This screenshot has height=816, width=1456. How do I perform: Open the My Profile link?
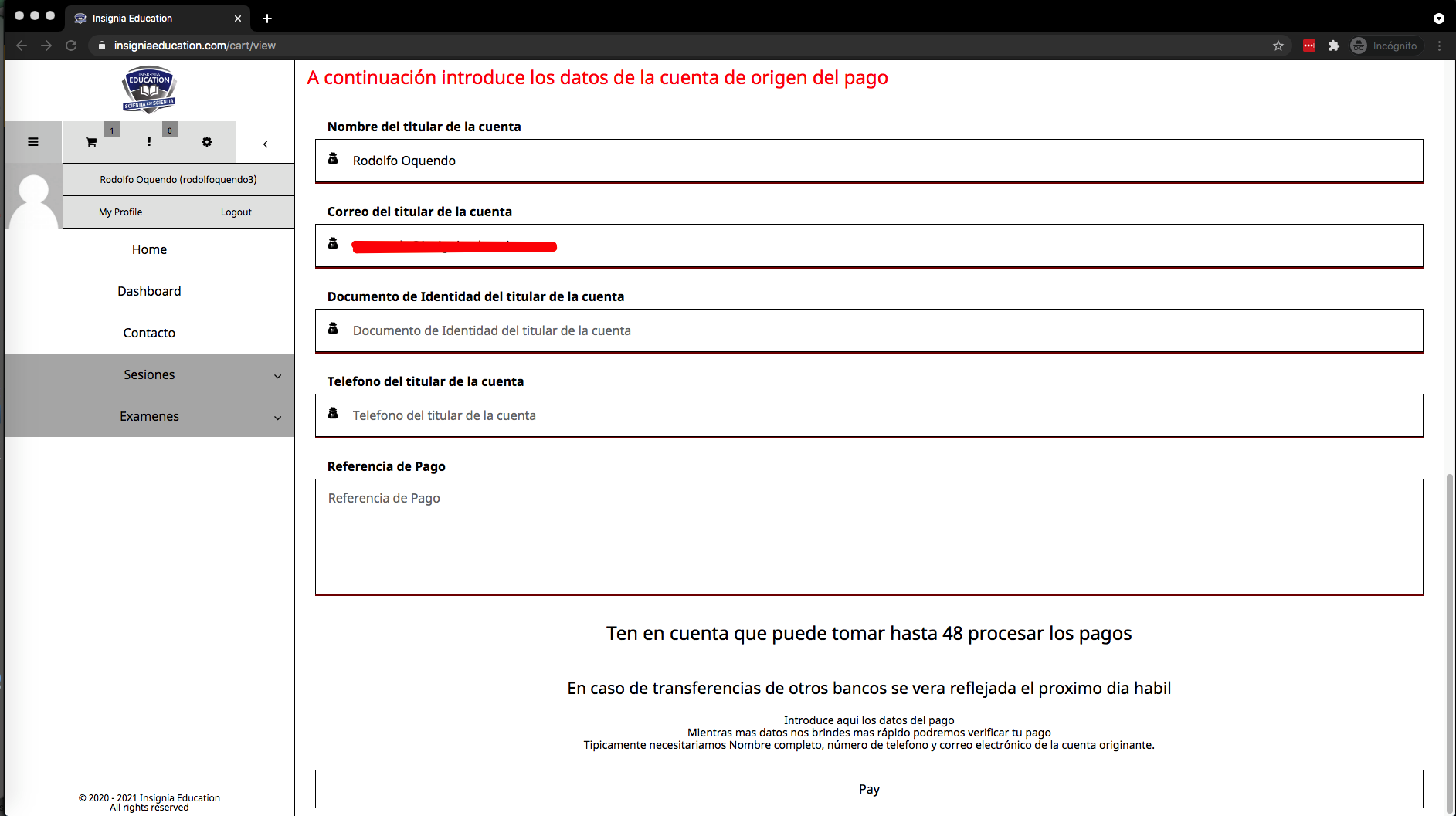(120, 212)
